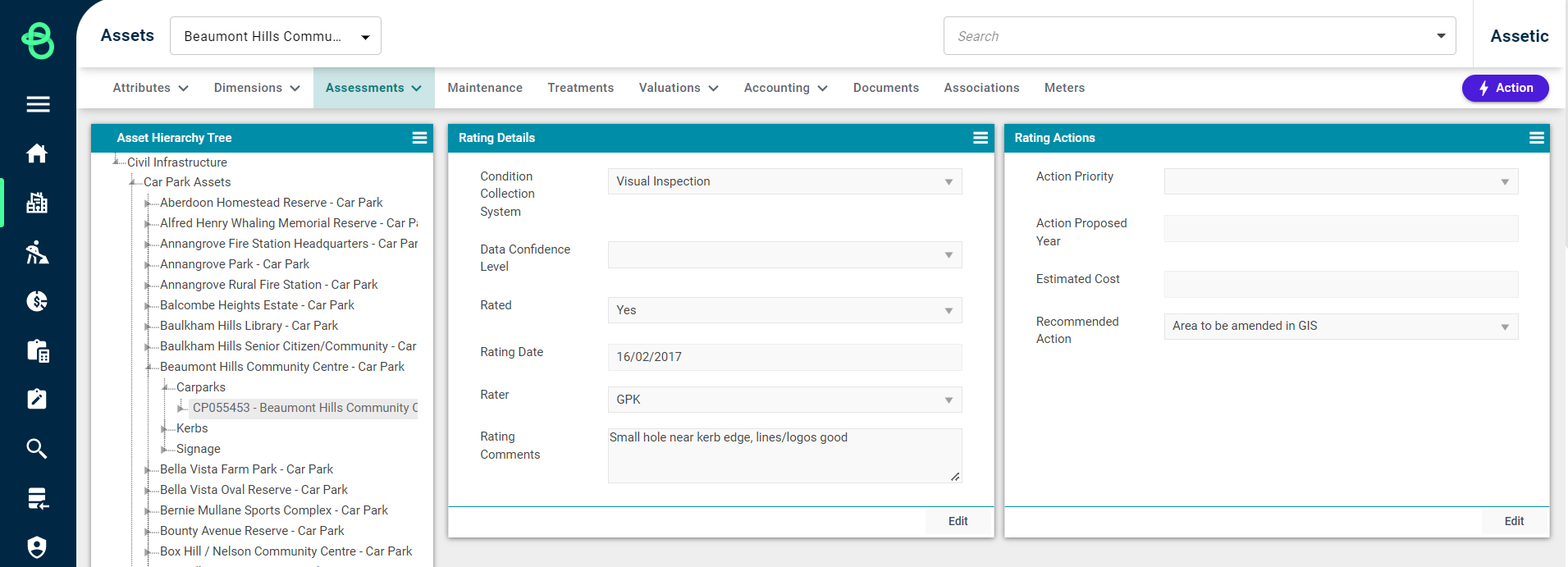Open the magnifier search icon in sidebar
This screenshot has width=1568, height=567.
pyautogui.click(x=37, y=449)
